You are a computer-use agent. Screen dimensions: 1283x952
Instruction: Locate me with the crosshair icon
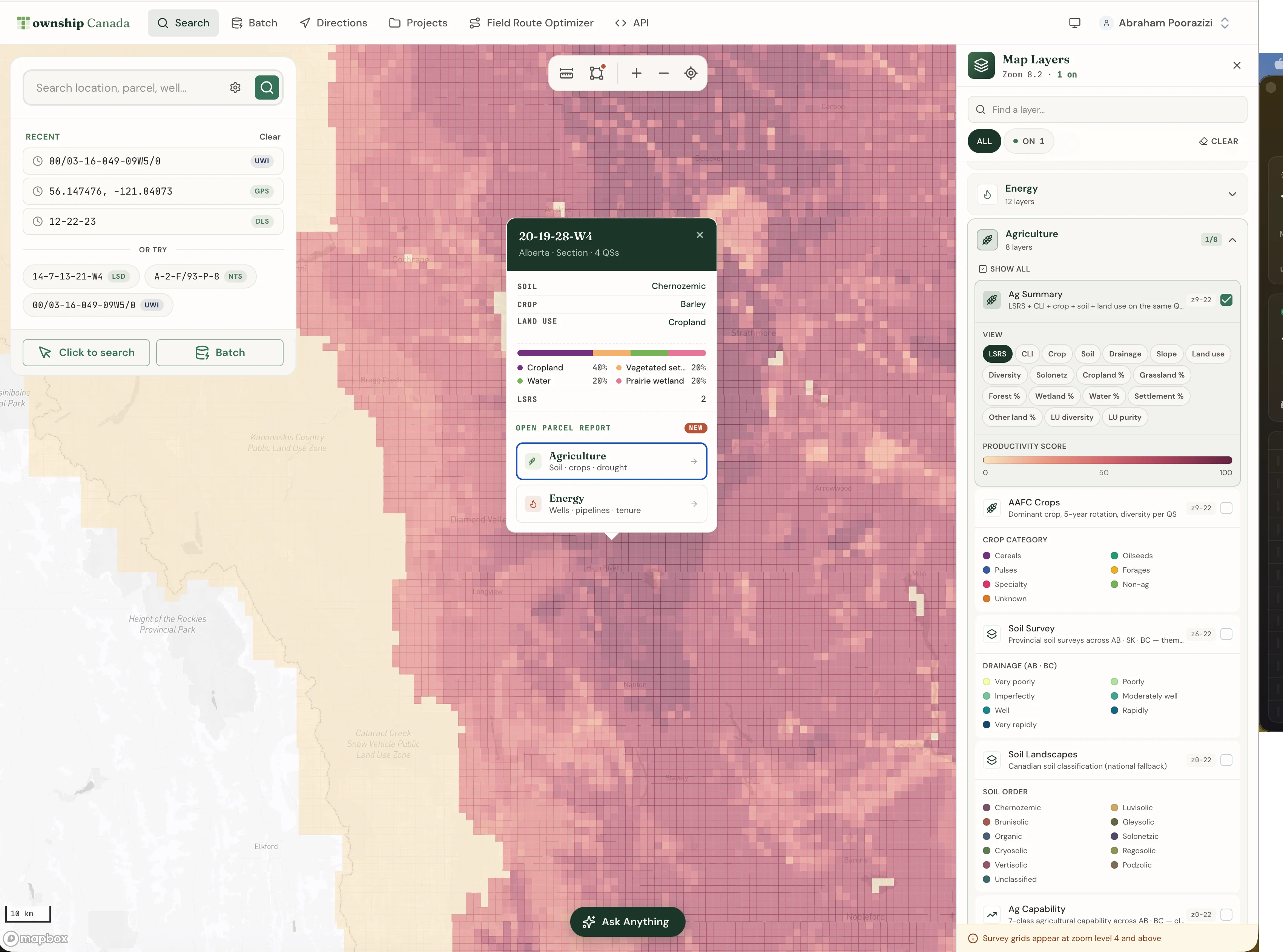(691, 73)
